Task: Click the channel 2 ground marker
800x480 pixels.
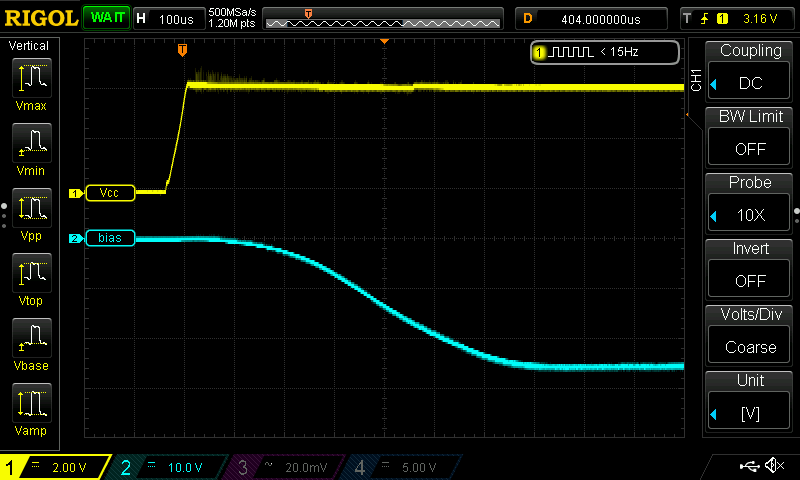Action: click(x=76, y=238)
